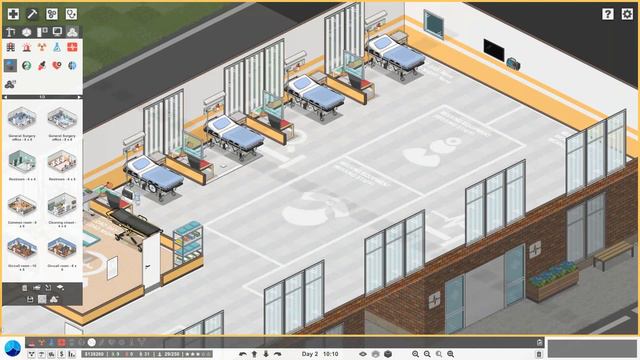Click the floor layer tool icon

pyautogui.click(x=60, y=288)
